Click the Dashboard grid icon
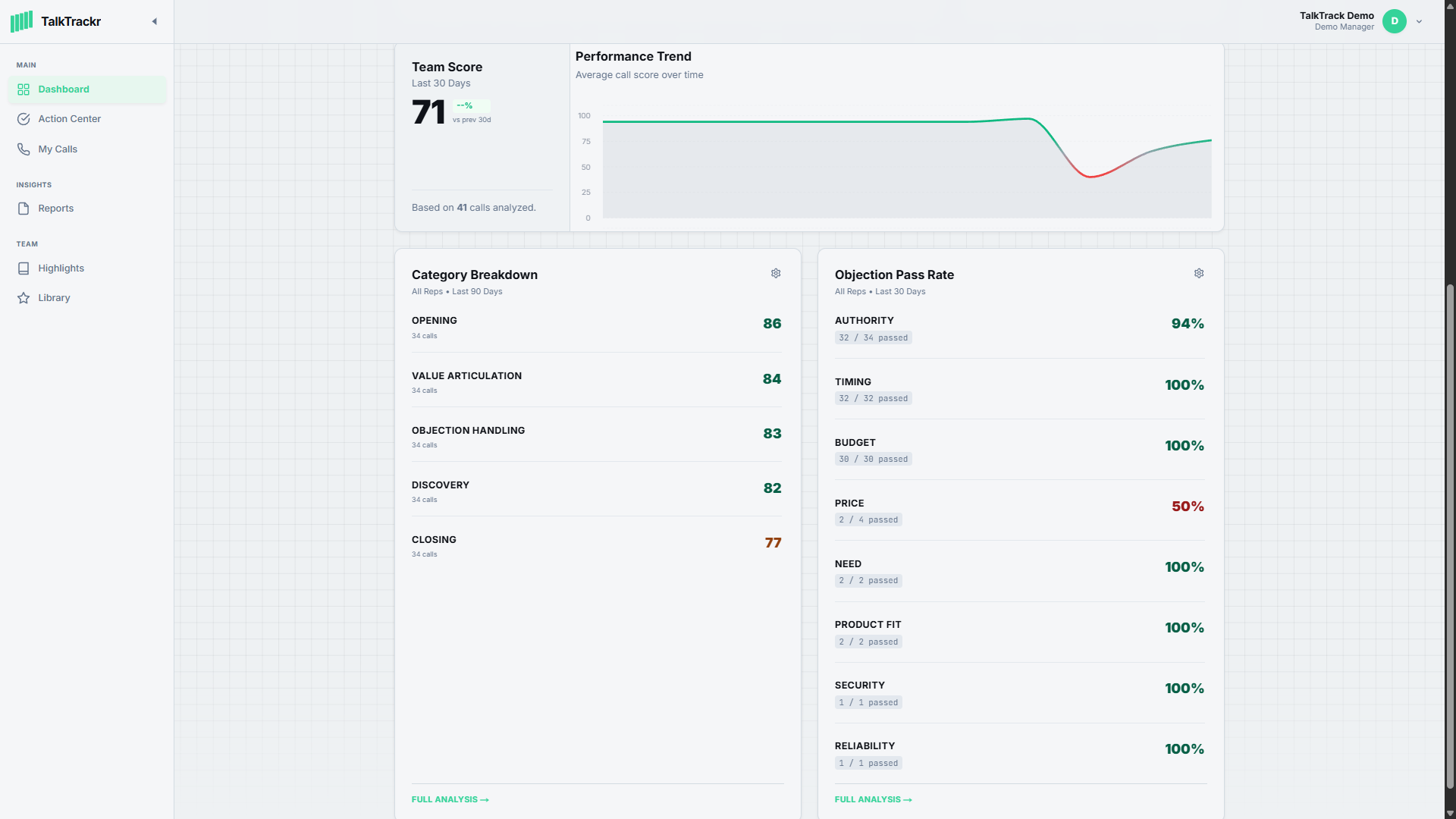This screenshot has width=1456, height=819. [24, 89]
